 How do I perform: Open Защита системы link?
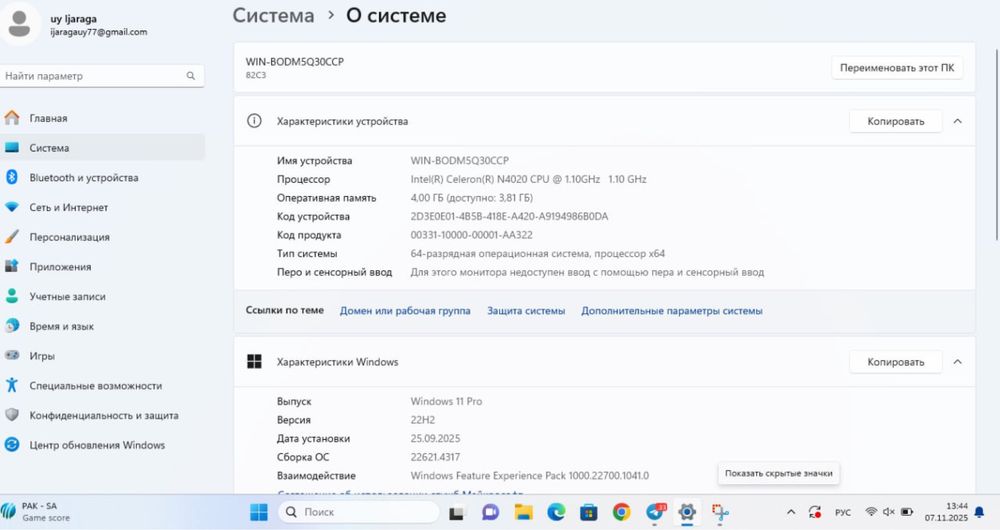point(526,311)
